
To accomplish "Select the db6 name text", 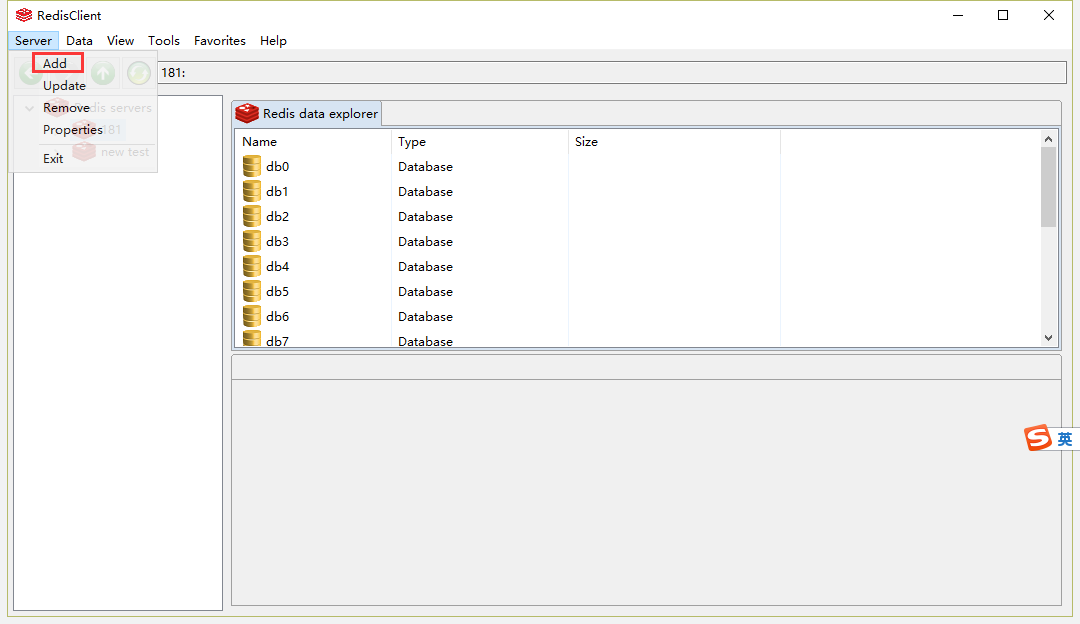I will 278,317.
